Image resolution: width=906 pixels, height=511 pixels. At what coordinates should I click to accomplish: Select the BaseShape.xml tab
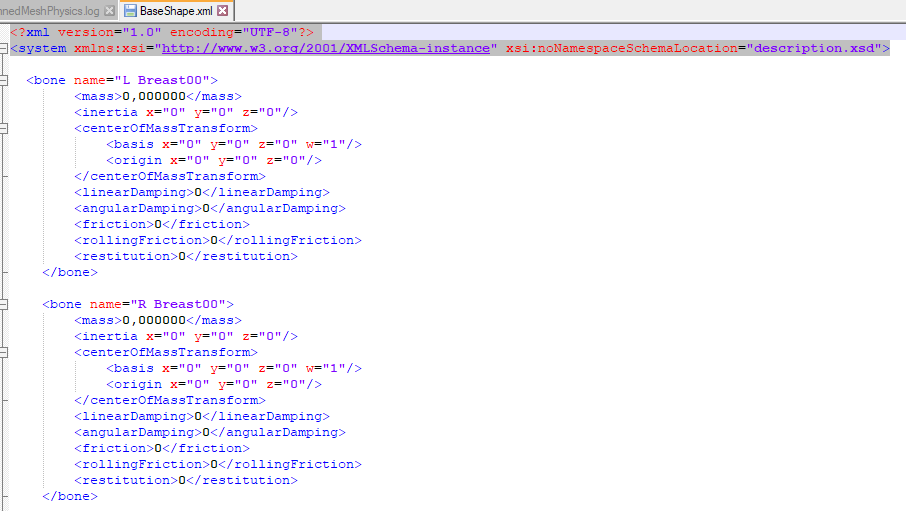(176, 10)
